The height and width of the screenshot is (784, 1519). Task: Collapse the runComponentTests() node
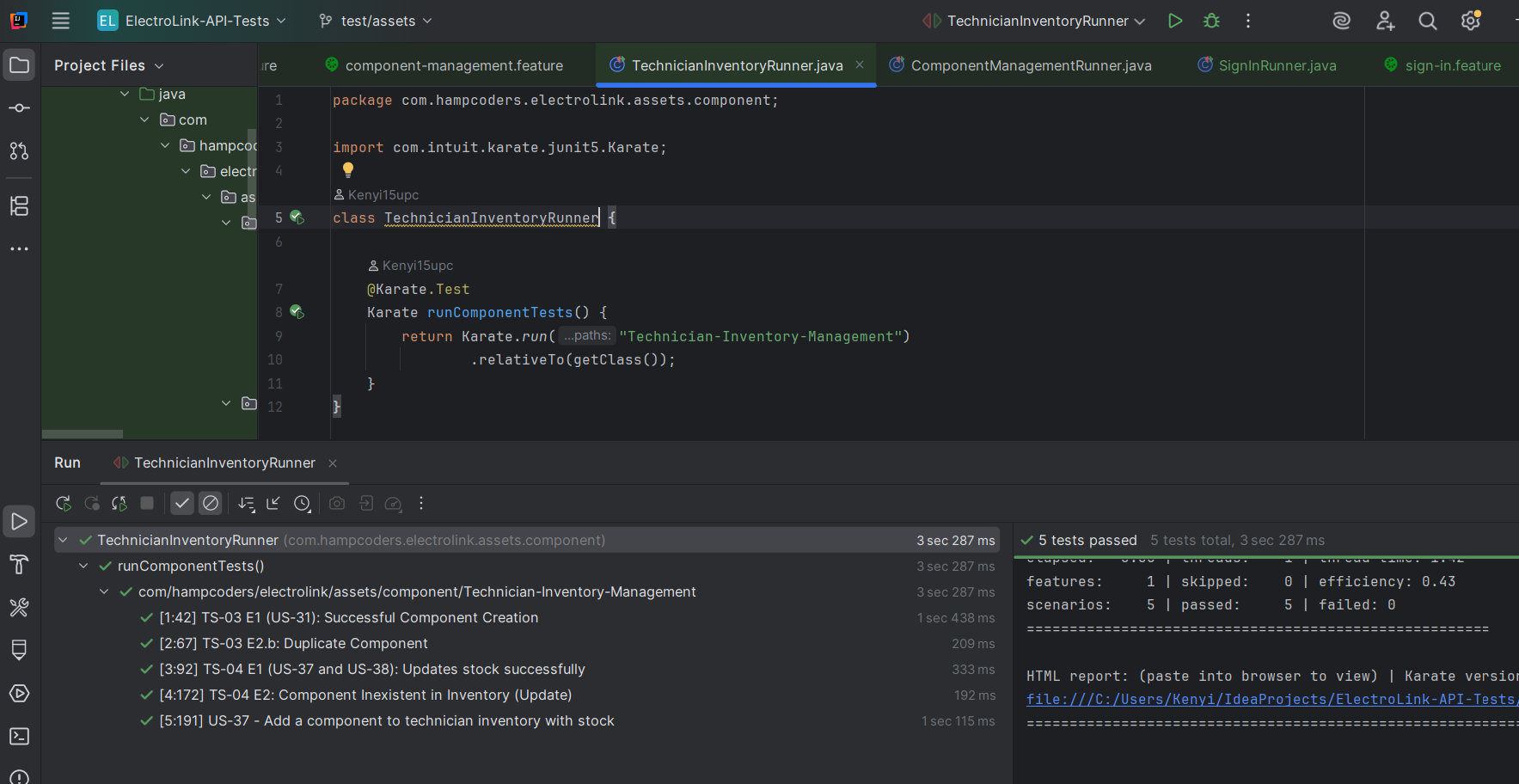[83, 566]
